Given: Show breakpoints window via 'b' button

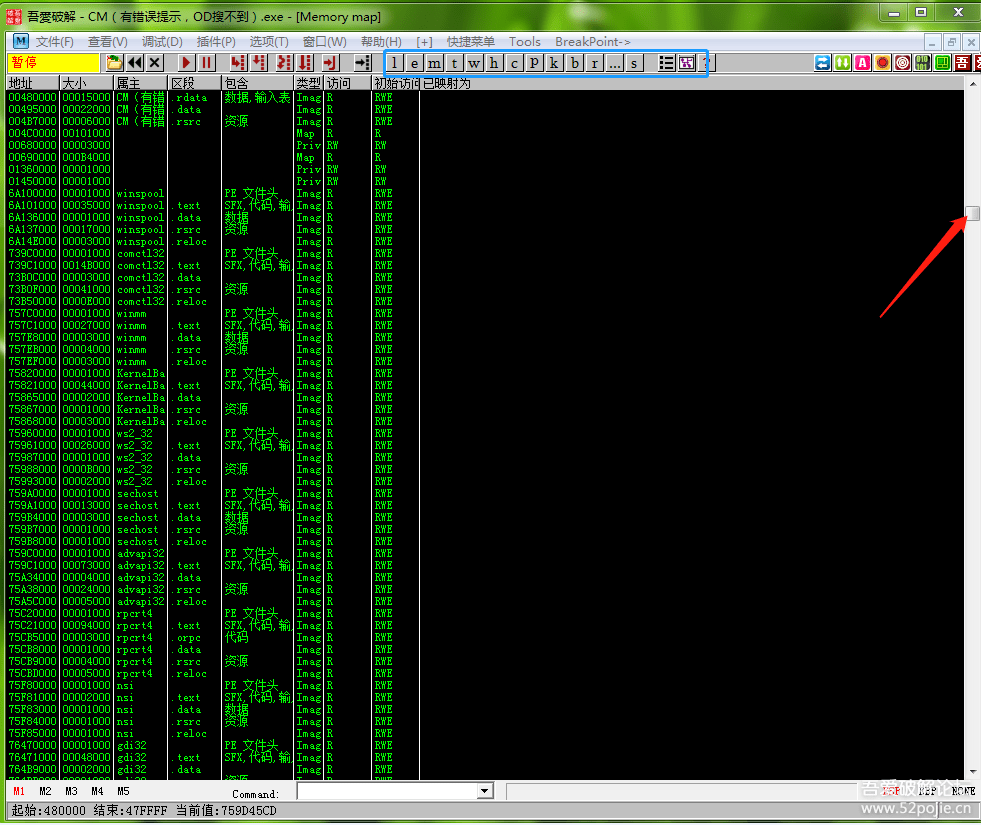Looking at the screenshot, I should click(574, 63).
